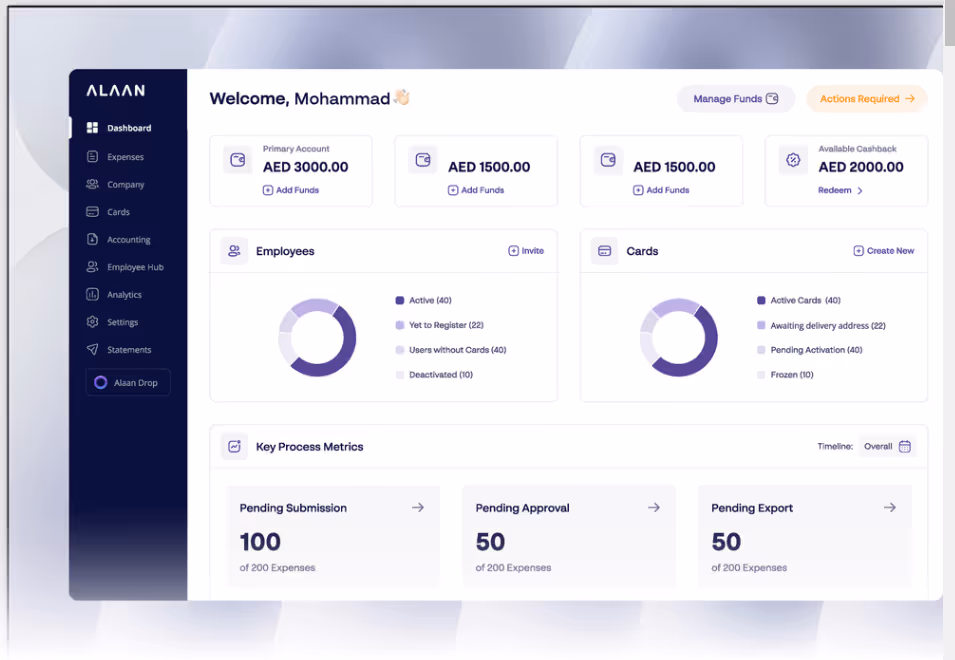Invite a new employee

pyautogui.click(x=526, y=251)
